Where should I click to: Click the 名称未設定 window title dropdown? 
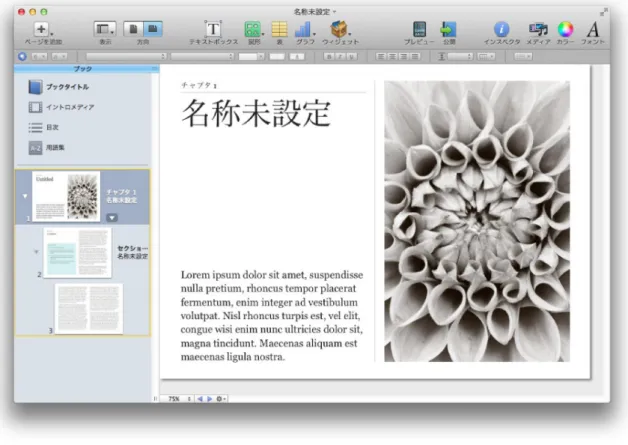tap(315, 12)
